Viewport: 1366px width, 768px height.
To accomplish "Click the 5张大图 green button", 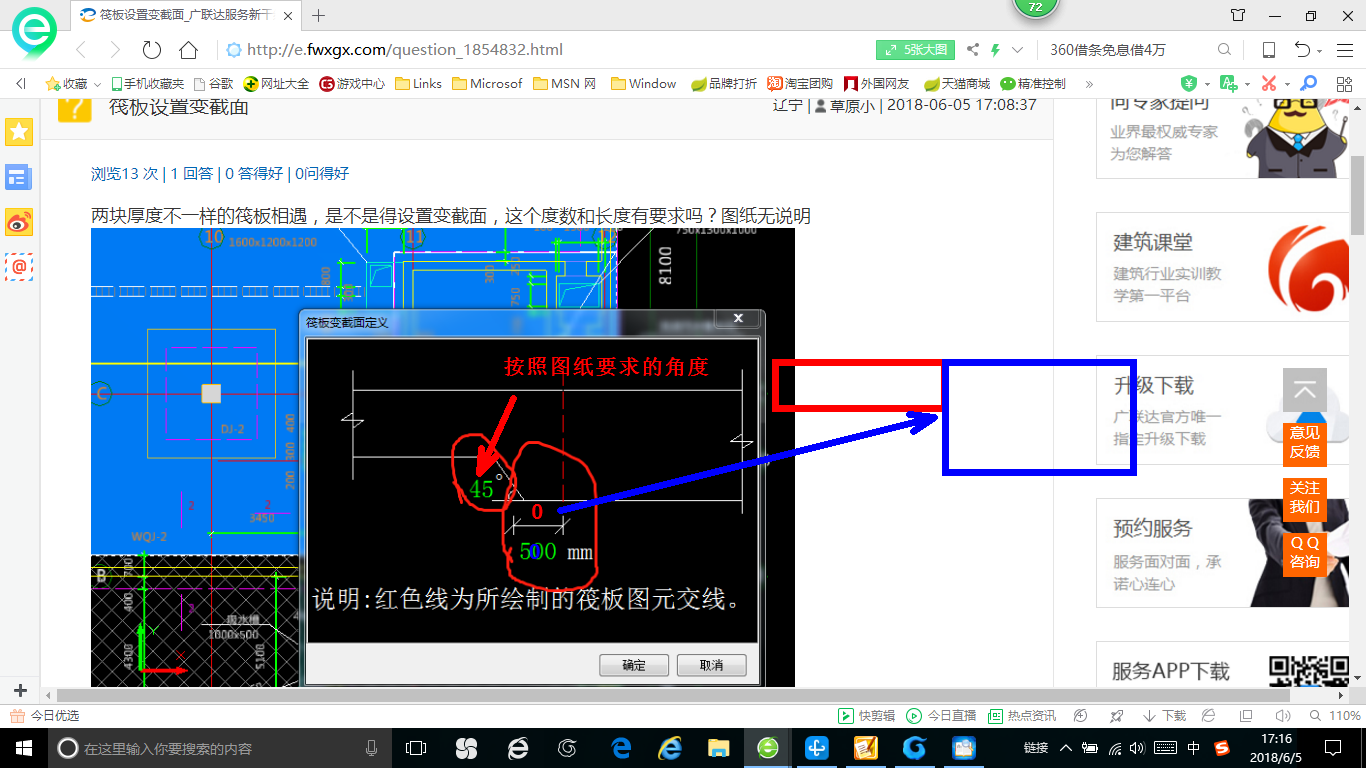I will click(x=916, y=50).
